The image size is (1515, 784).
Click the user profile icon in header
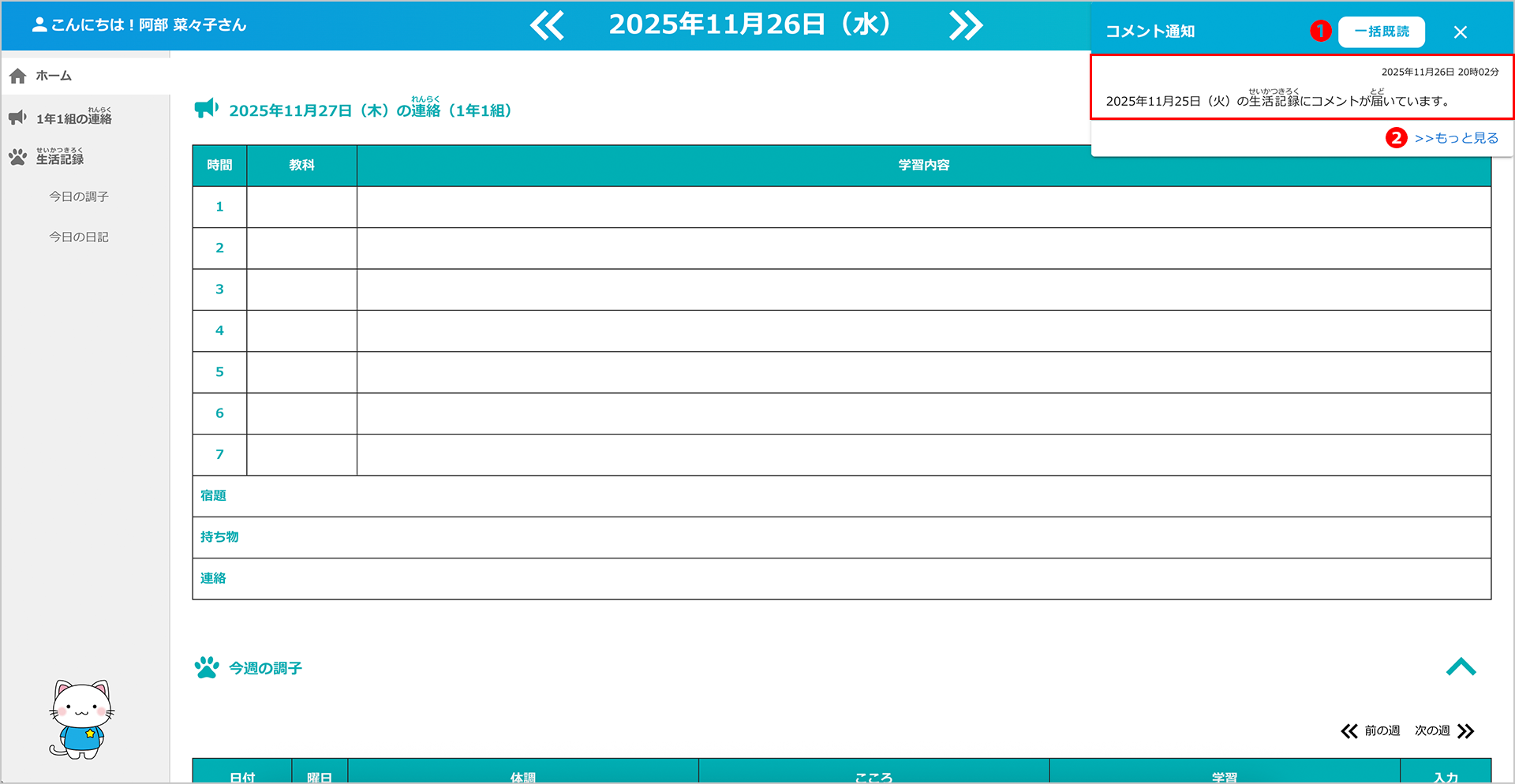39,24
